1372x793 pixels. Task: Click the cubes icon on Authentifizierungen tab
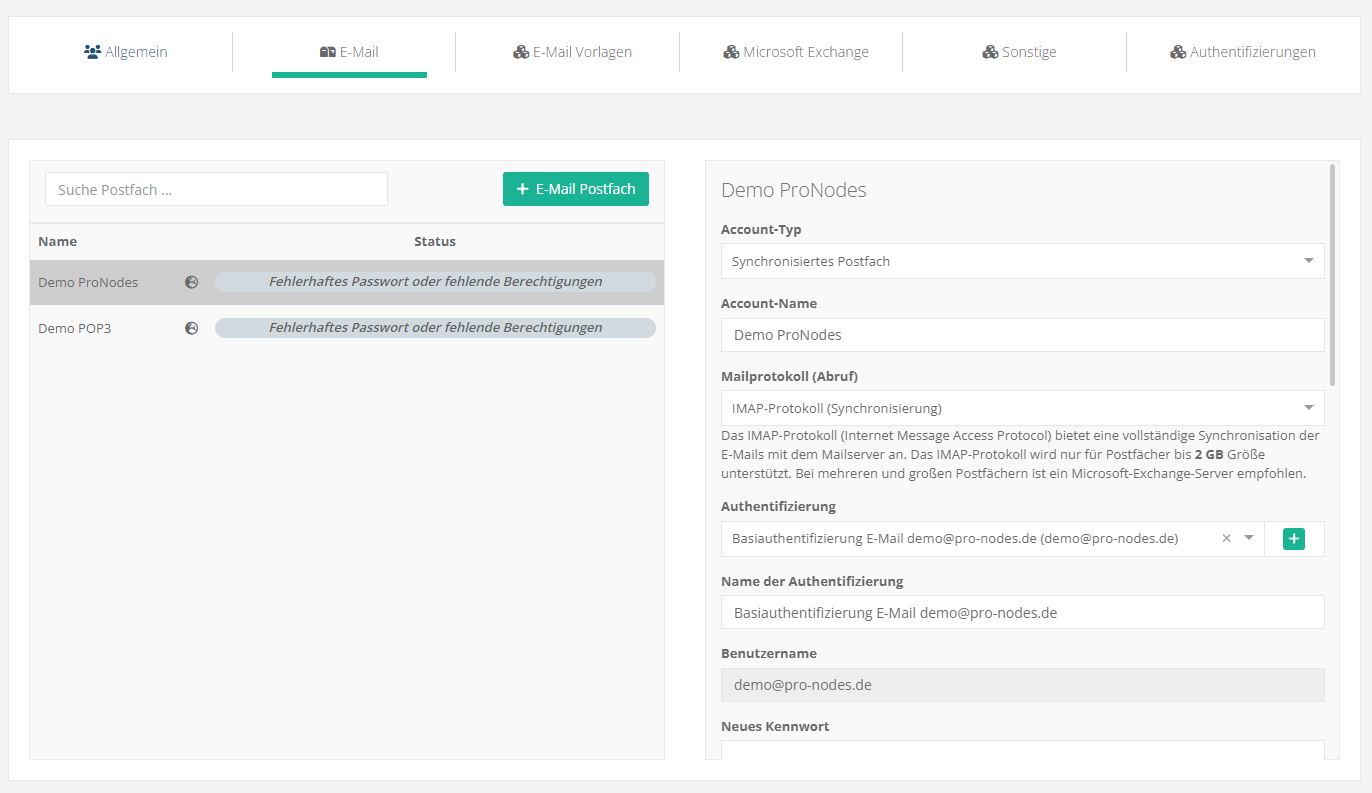tap(1178, 52)
